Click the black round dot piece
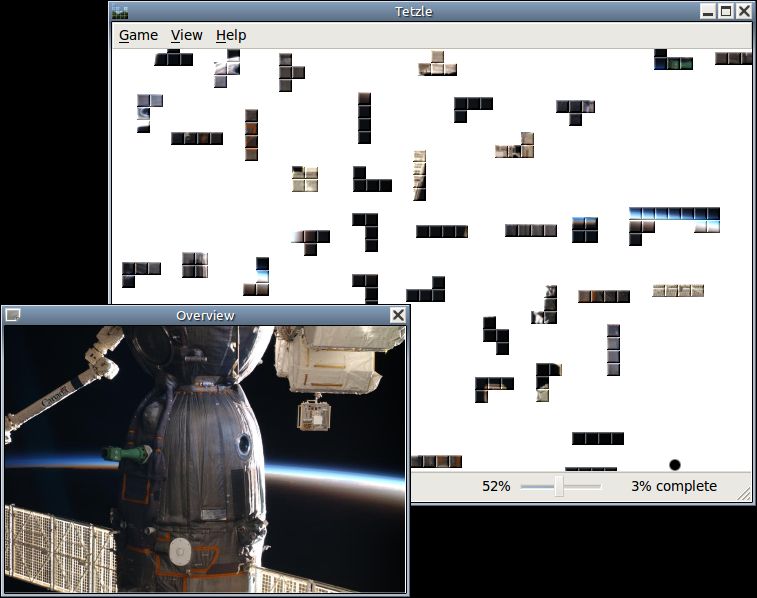This screenshot has height=598, width=757. pyautogui.click(x=675, y=465)
